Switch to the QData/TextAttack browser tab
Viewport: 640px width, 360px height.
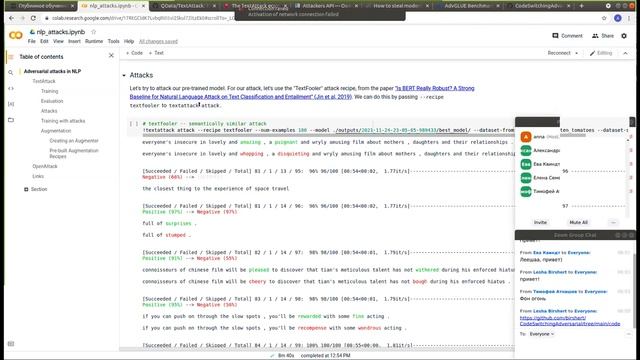pos(184,6)
